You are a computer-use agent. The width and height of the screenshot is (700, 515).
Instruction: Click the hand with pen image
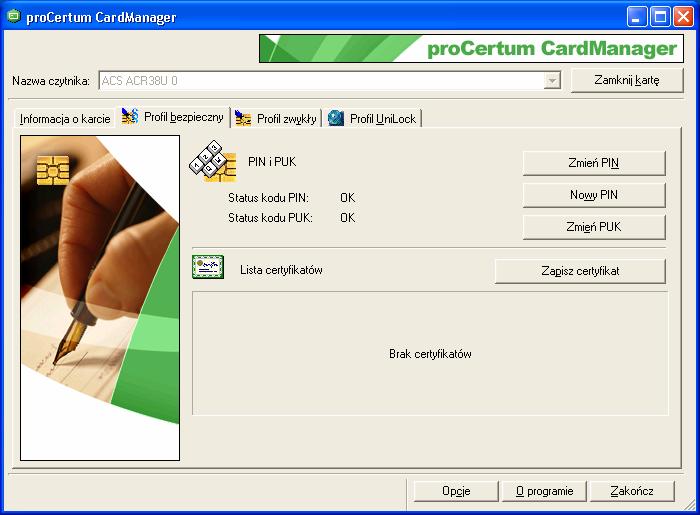(100, 298)
